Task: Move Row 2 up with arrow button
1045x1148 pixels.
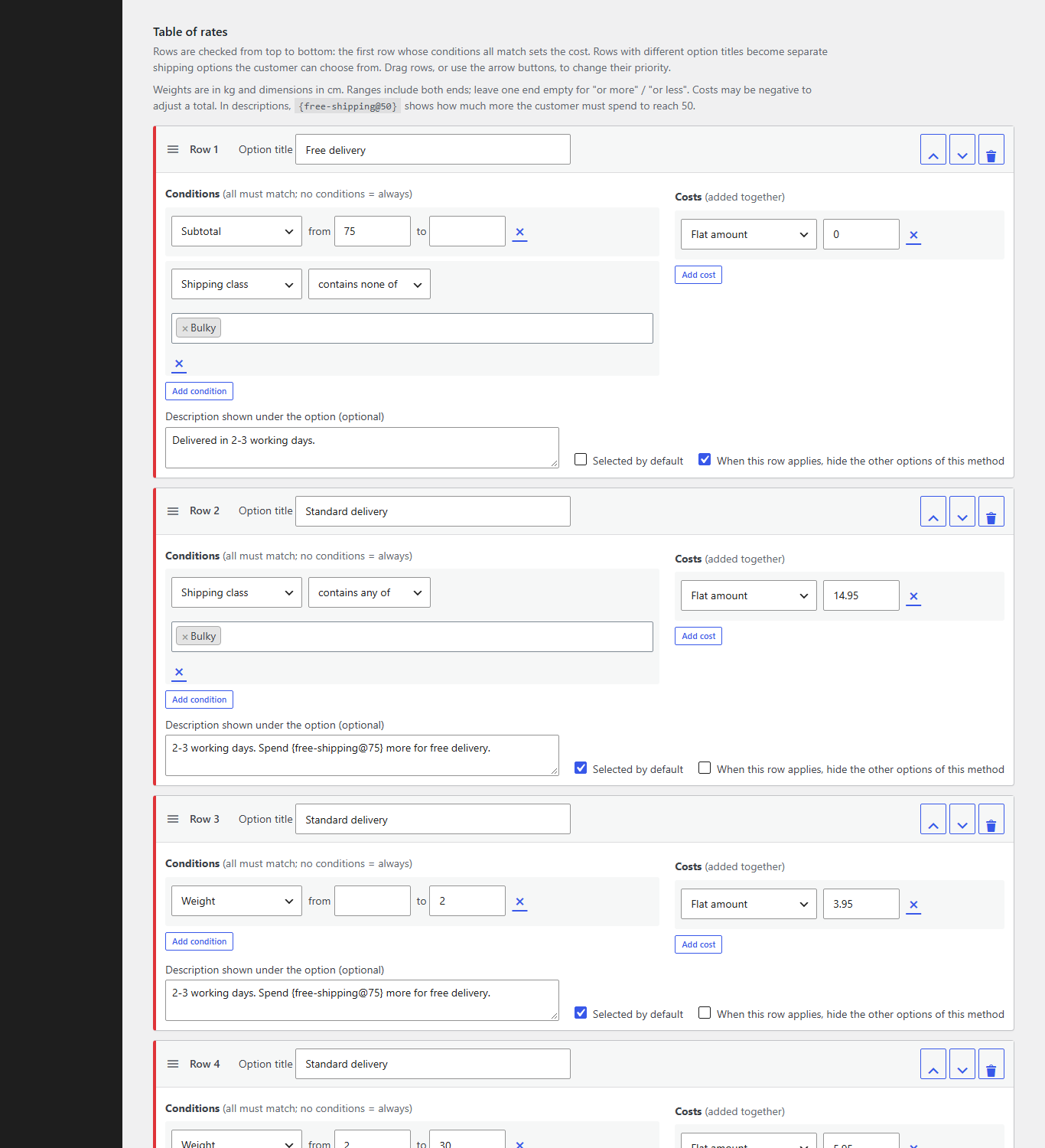Action: (x=933, y=511)
